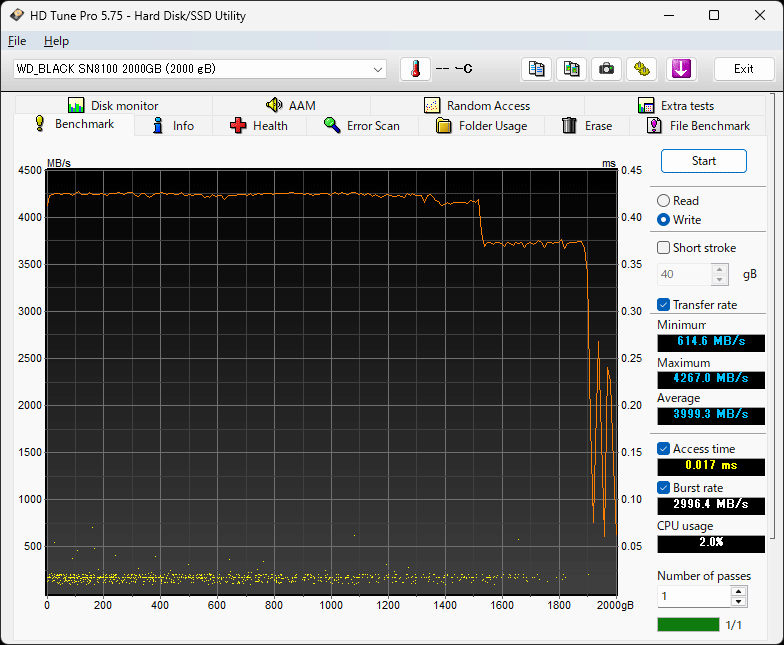Screen dimensions: 784x645
Task: Uncheck the Transfer rate checkbox
Action: [664, 305]
